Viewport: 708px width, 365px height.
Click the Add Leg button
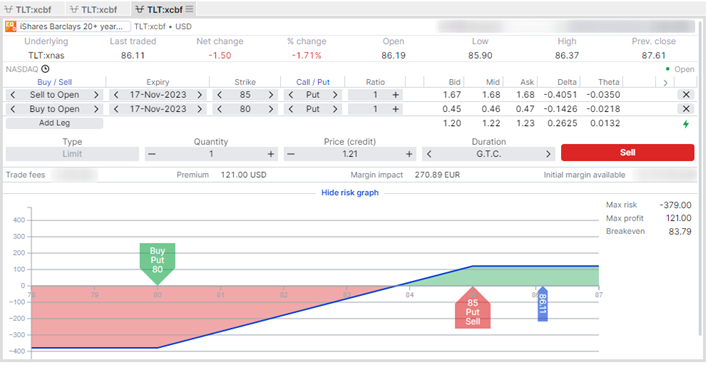pyautogui.click(x=54, y=123)
